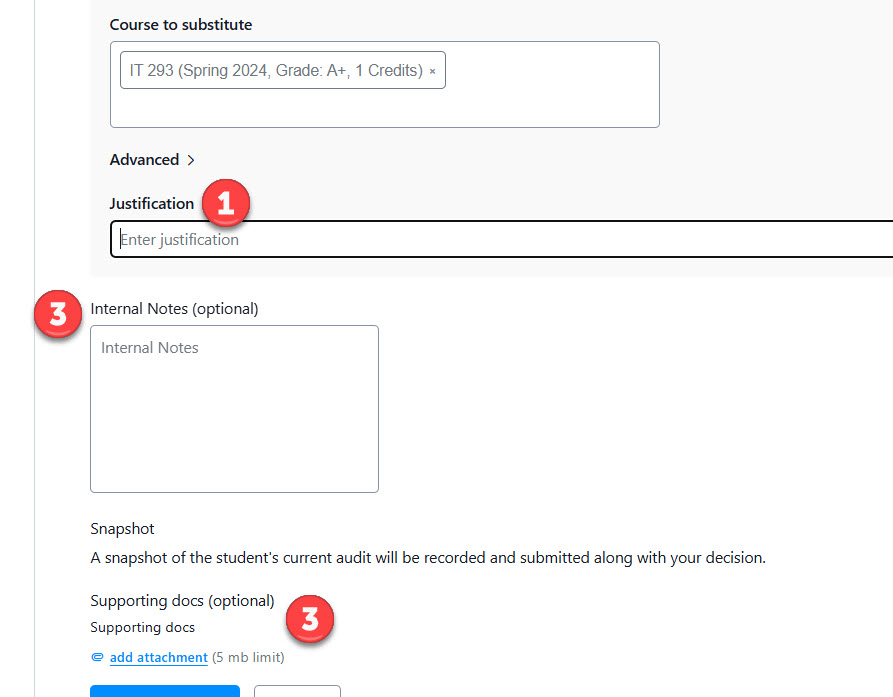Click the chevron arrow next to Advanced
The image size is (893, 697).
(190, 160)
